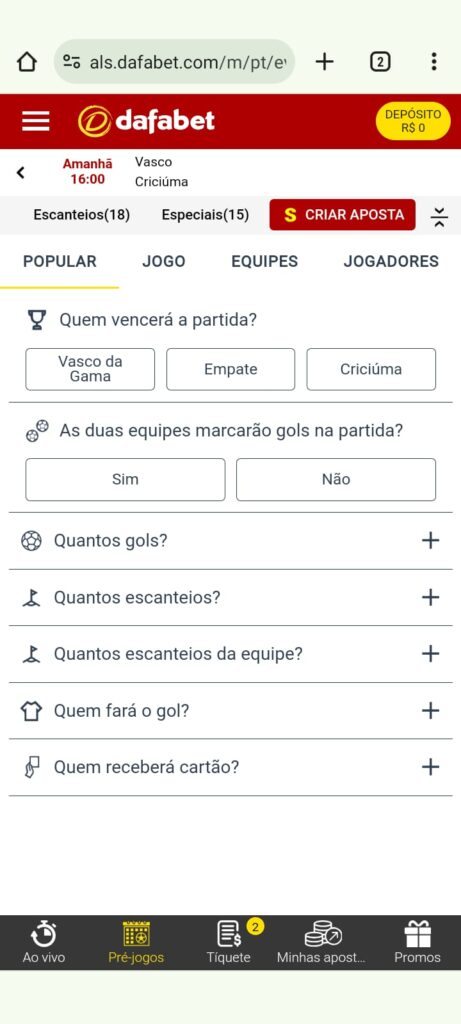The image size is (461, 1024).
Task: Select Sim for both teams scoring
Action: click(125, 479)
